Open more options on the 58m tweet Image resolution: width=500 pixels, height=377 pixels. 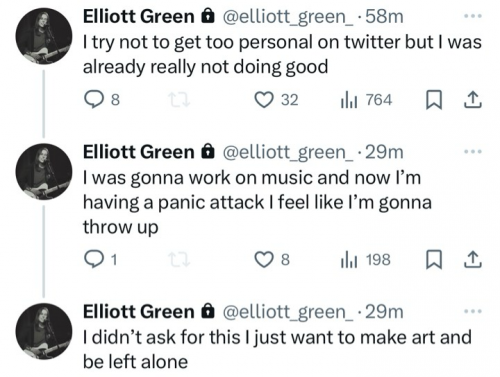[473, 16]
